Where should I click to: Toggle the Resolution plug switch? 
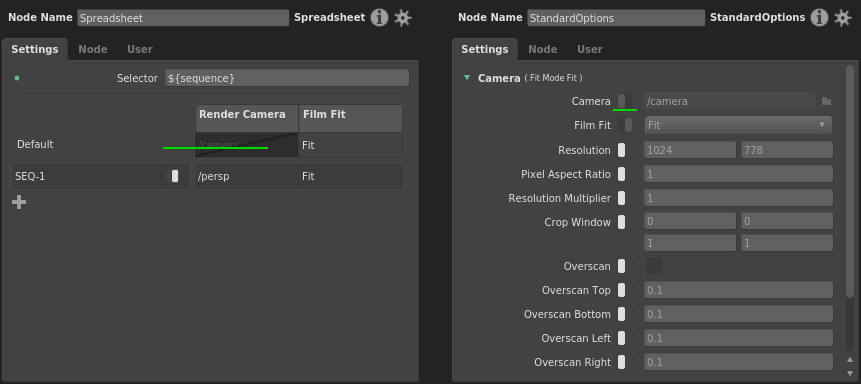624,150
